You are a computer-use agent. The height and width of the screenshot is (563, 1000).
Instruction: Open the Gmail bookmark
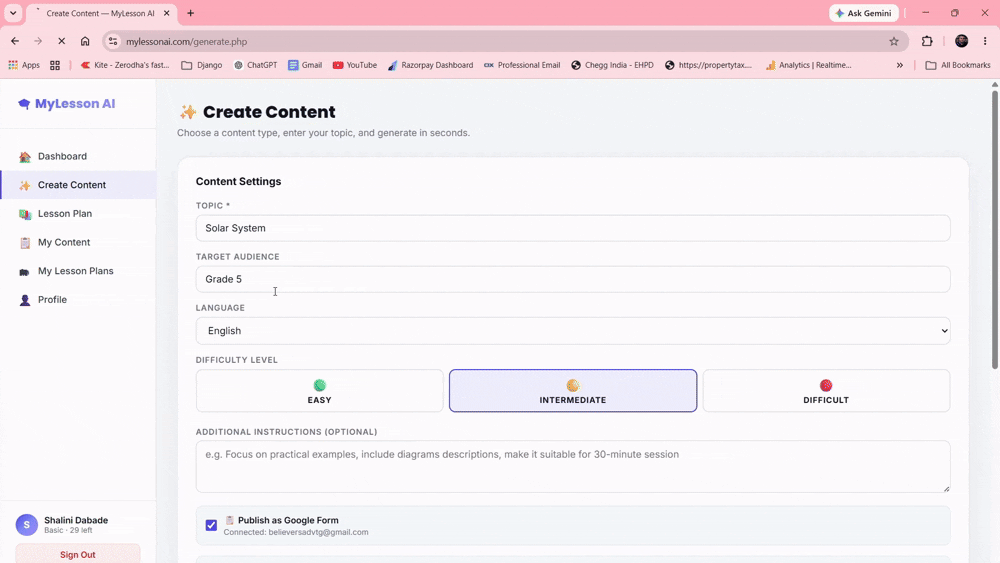305,65
